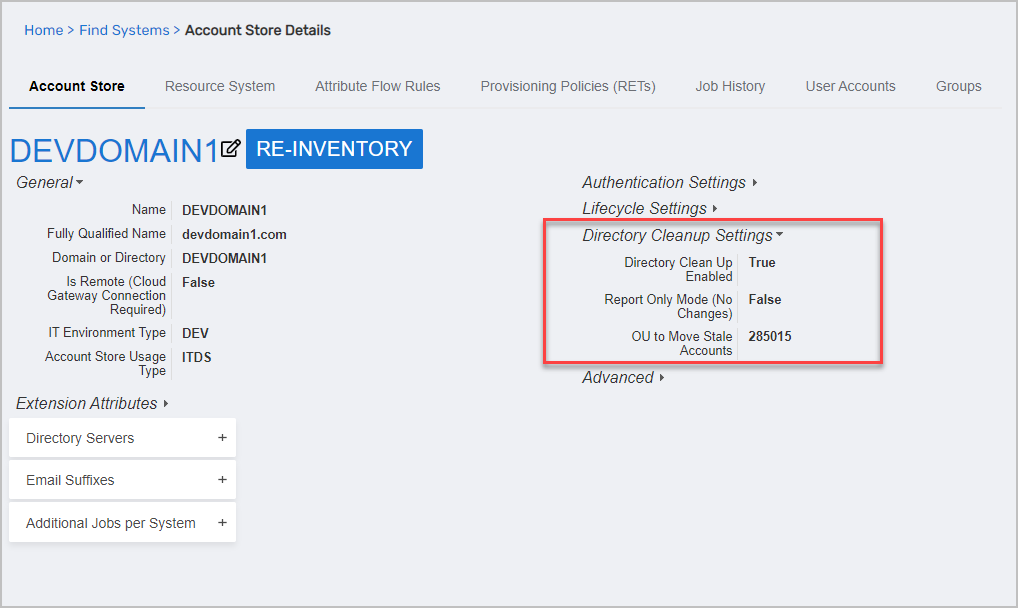Expand Authentication Settings section
The image size is (1018, 608).
[x=669, y=183]
